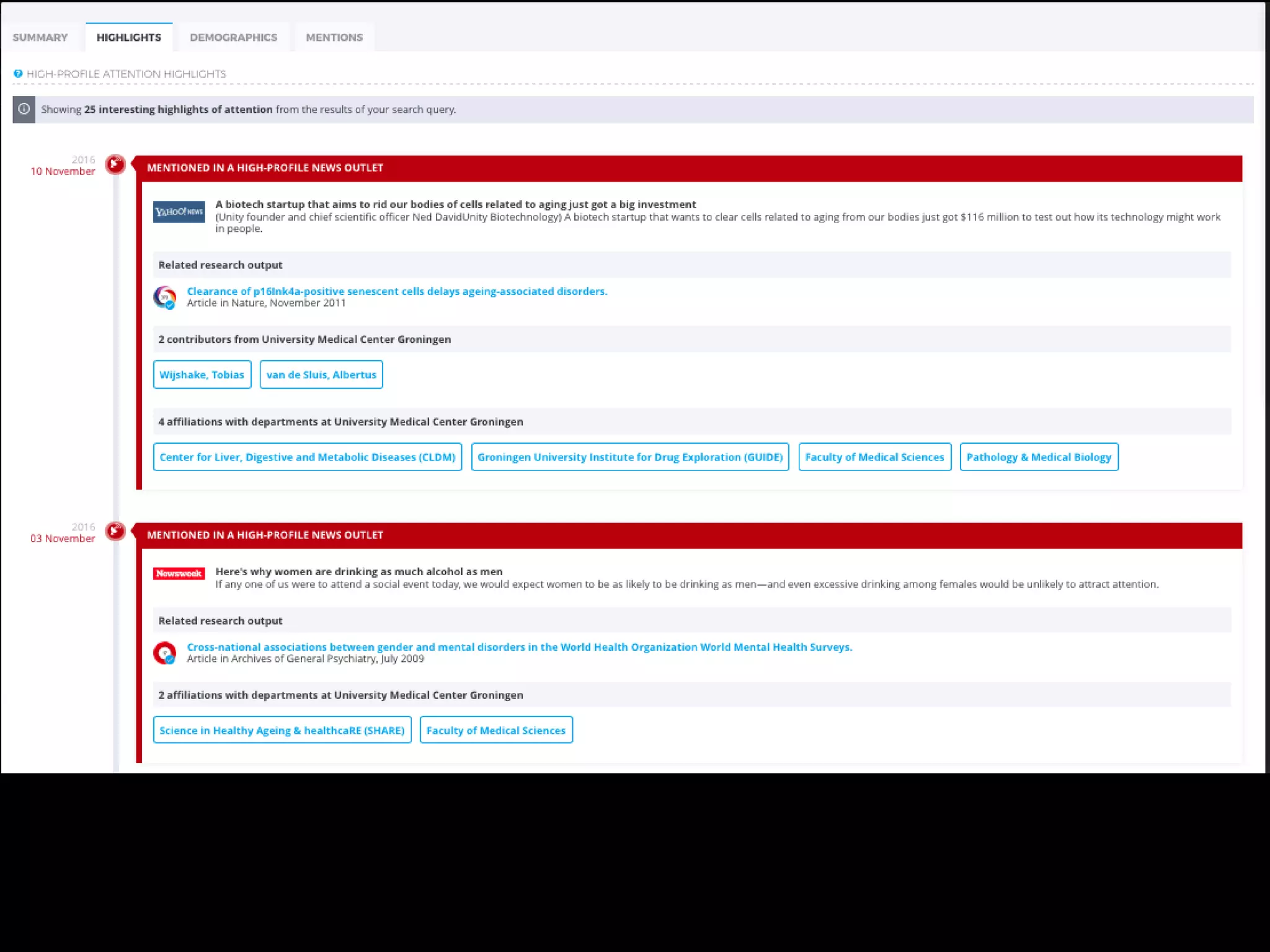Click the info icon in the highlights banner
1270x952 pixels.
coord(24,109)
